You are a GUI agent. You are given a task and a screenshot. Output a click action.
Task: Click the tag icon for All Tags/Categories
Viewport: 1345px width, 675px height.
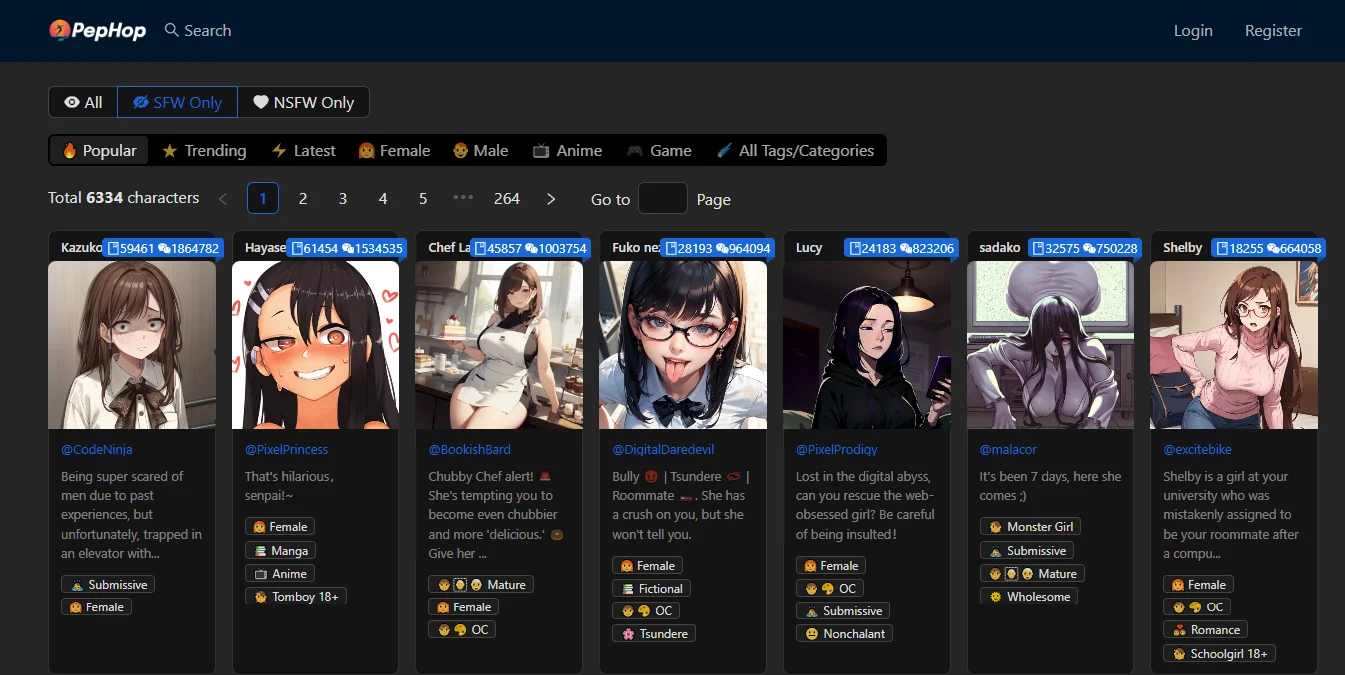724,151
